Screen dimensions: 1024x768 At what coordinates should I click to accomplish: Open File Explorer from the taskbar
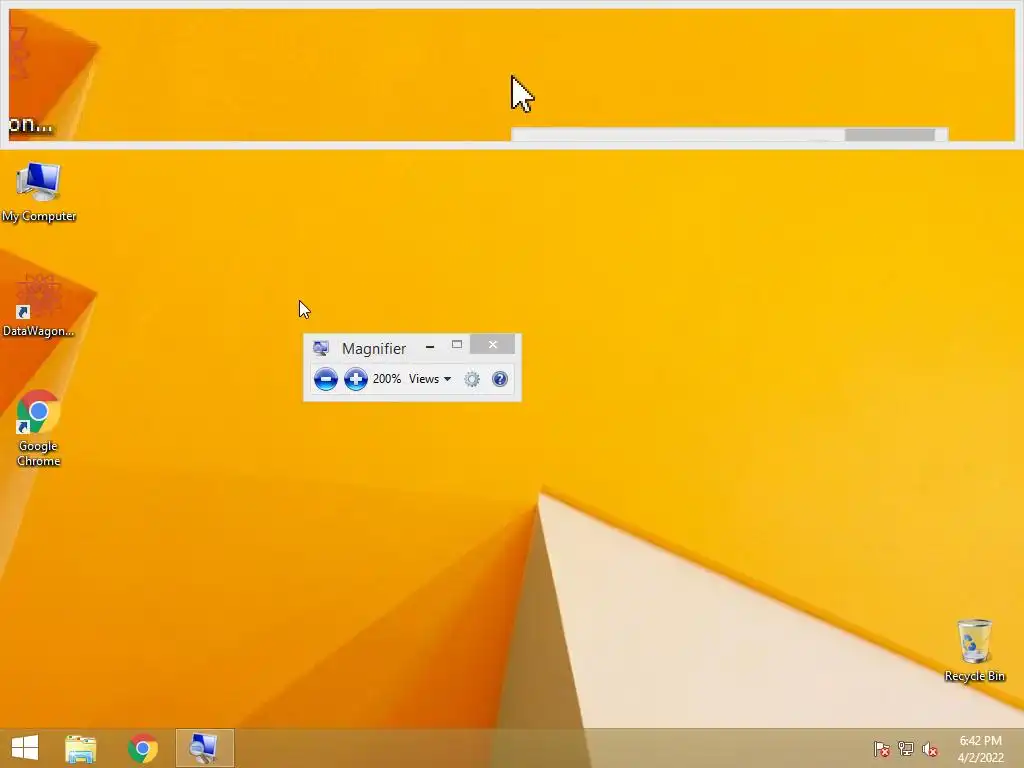[81, 748]
